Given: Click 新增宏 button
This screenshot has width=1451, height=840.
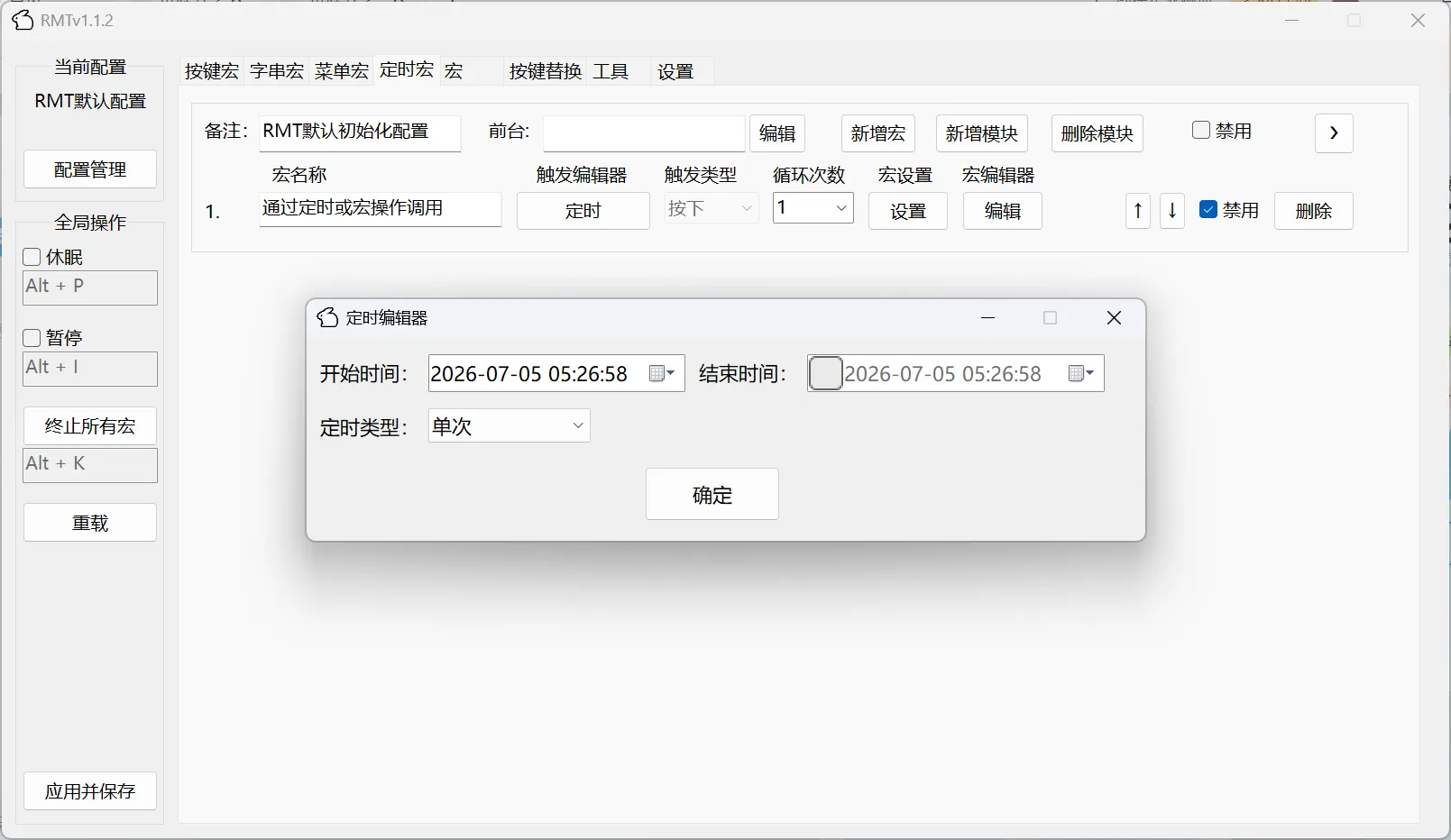Looking at the screenshot, I should click(878, 133).
